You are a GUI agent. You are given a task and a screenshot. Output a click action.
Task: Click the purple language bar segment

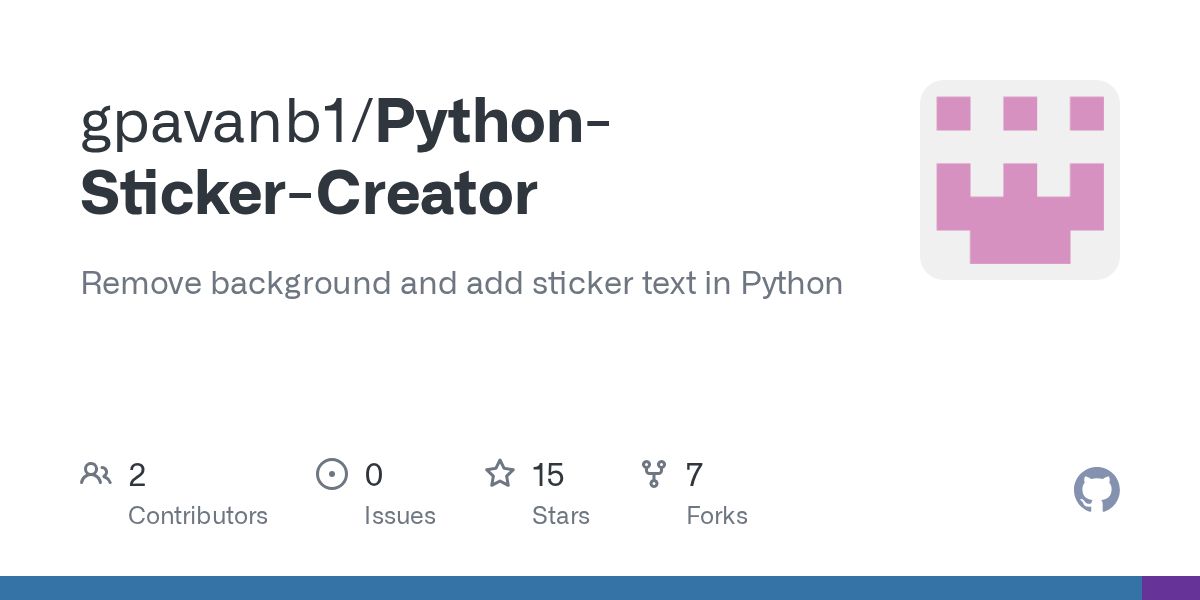coord(1170,588)
